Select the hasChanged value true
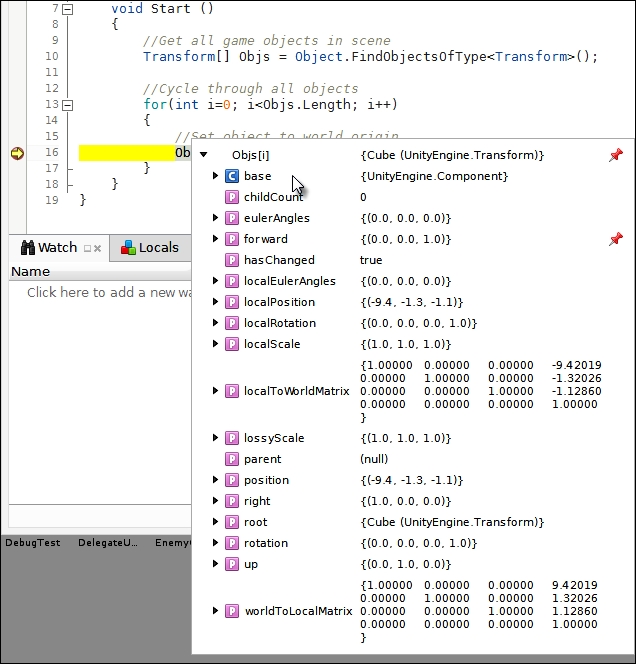This screenshot has width=636, height=664. (x=371, y=260)
